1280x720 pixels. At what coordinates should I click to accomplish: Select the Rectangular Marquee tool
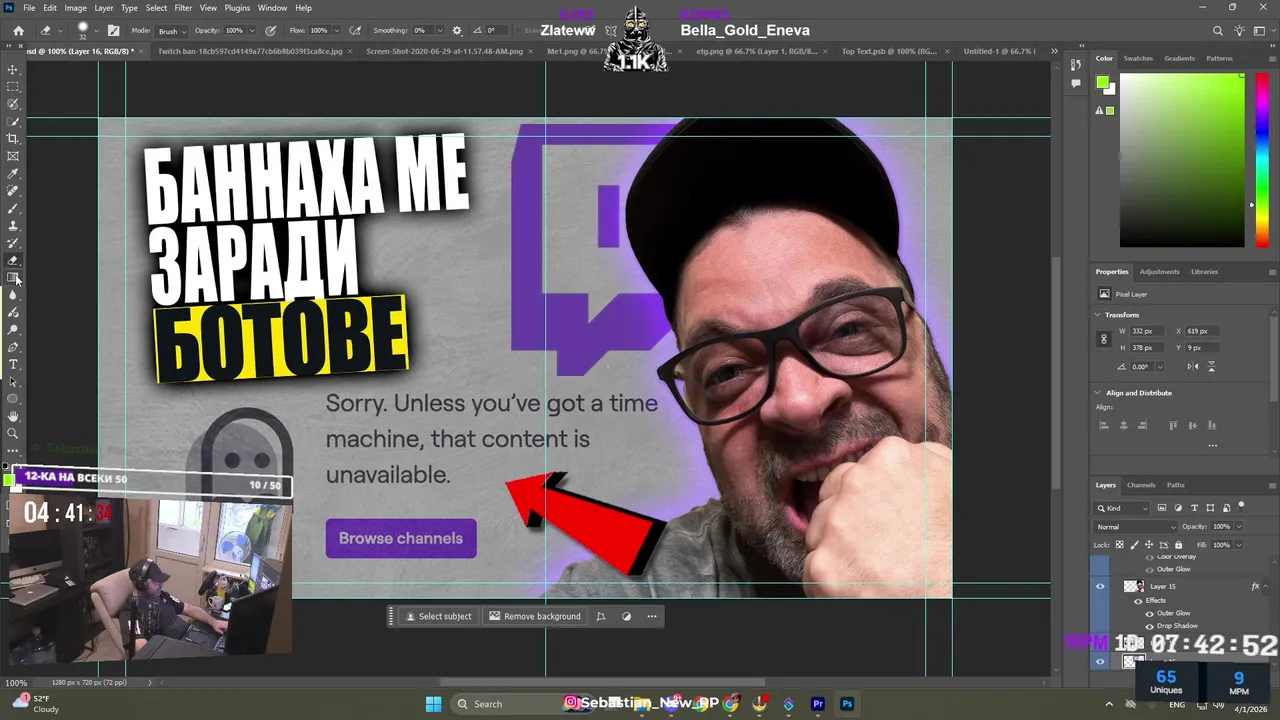[x=13, y=87]
